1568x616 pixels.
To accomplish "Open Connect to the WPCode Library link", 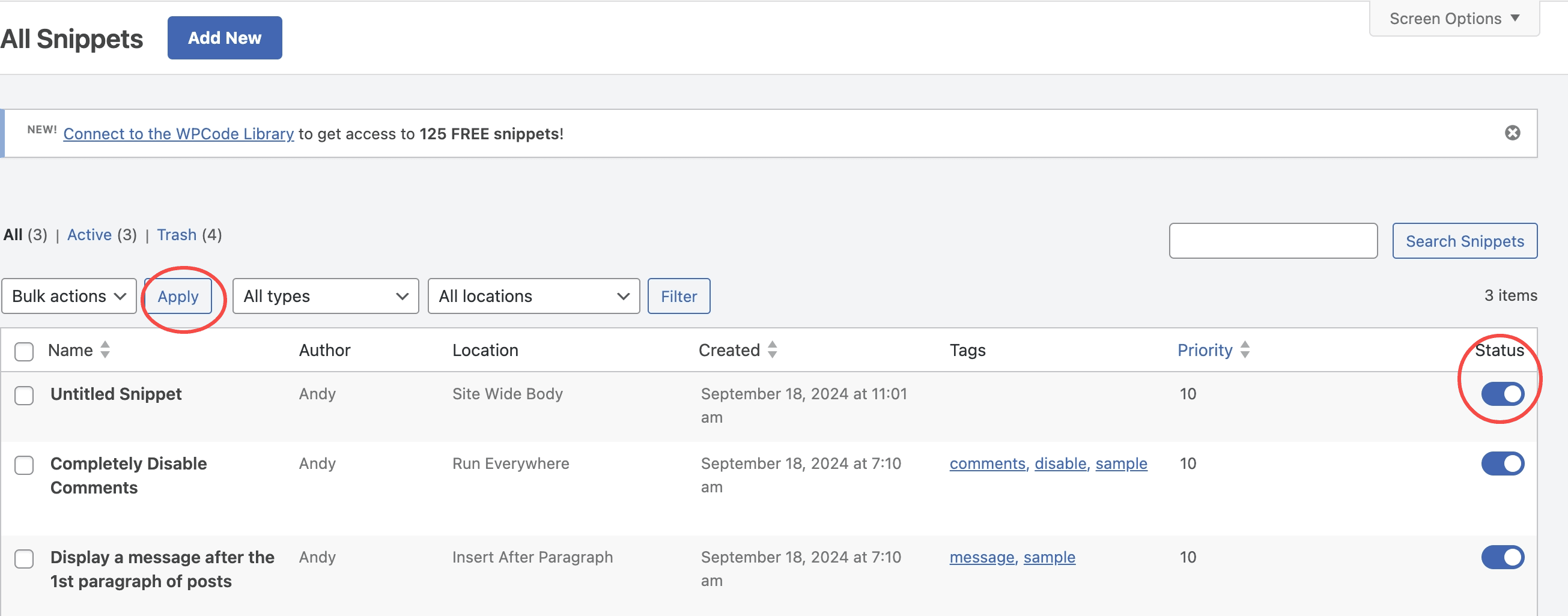I will 178,134.
